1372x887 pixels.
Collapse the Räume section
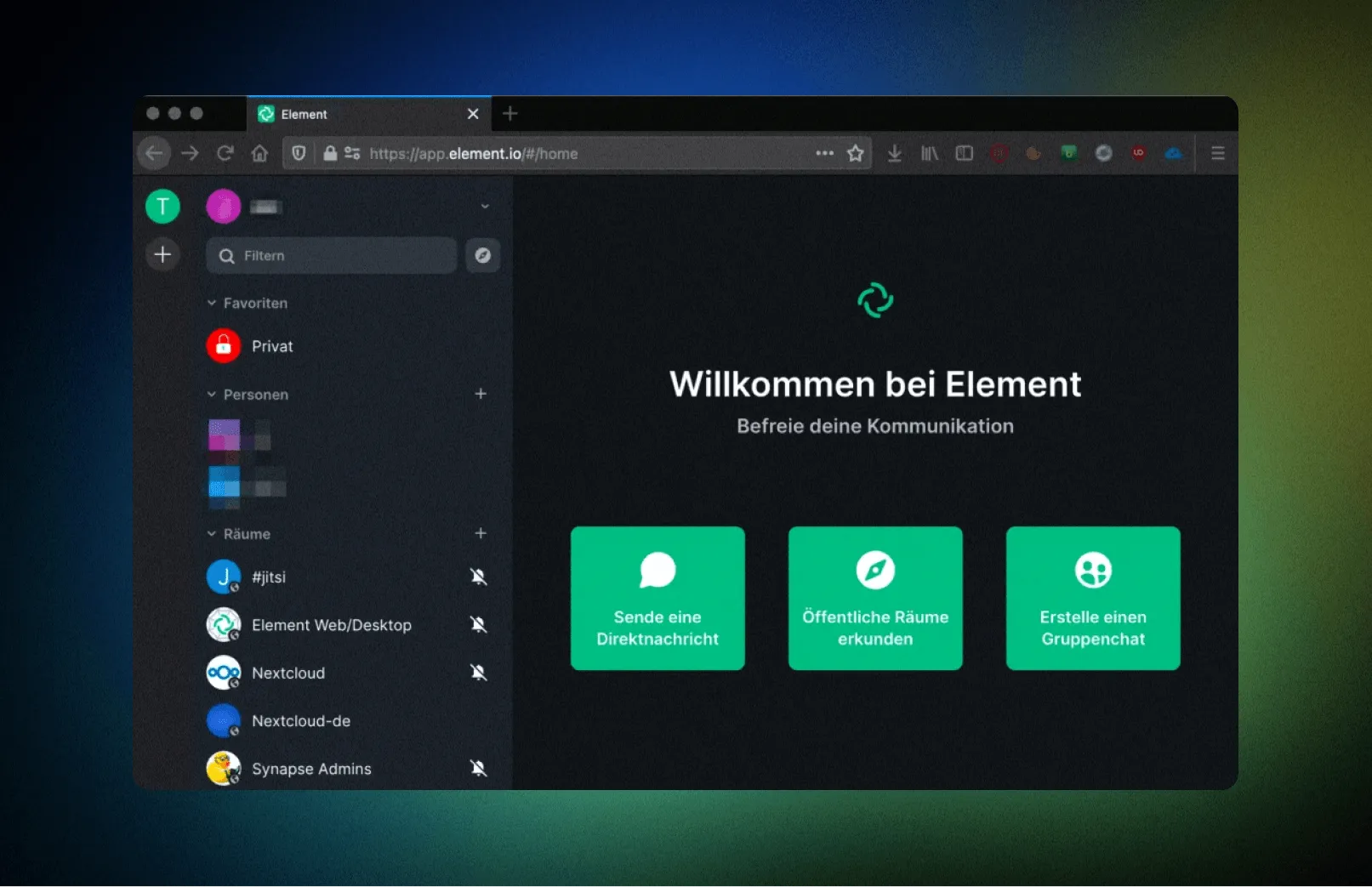point(239,534)
